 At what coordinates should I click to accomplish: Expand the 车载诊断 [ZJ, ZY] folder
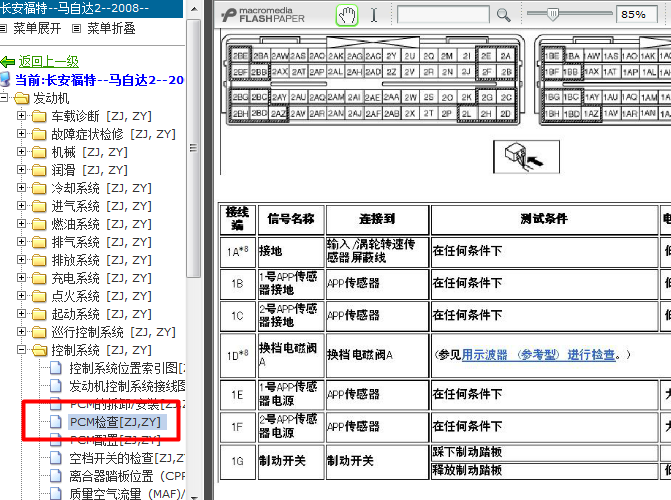coord(21,116)
